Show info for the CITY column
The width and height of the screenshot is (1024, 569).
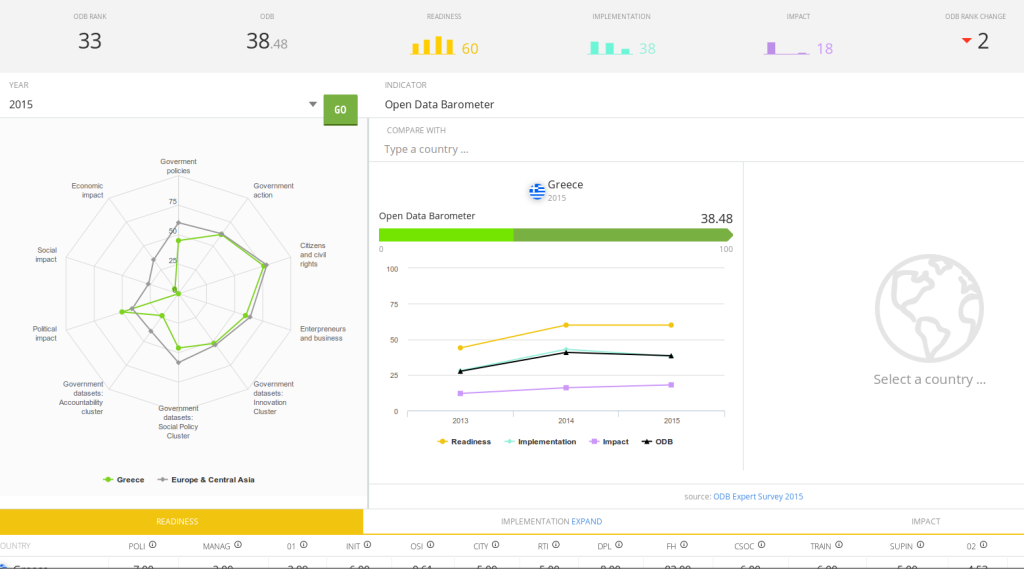(x=495, y=545)
